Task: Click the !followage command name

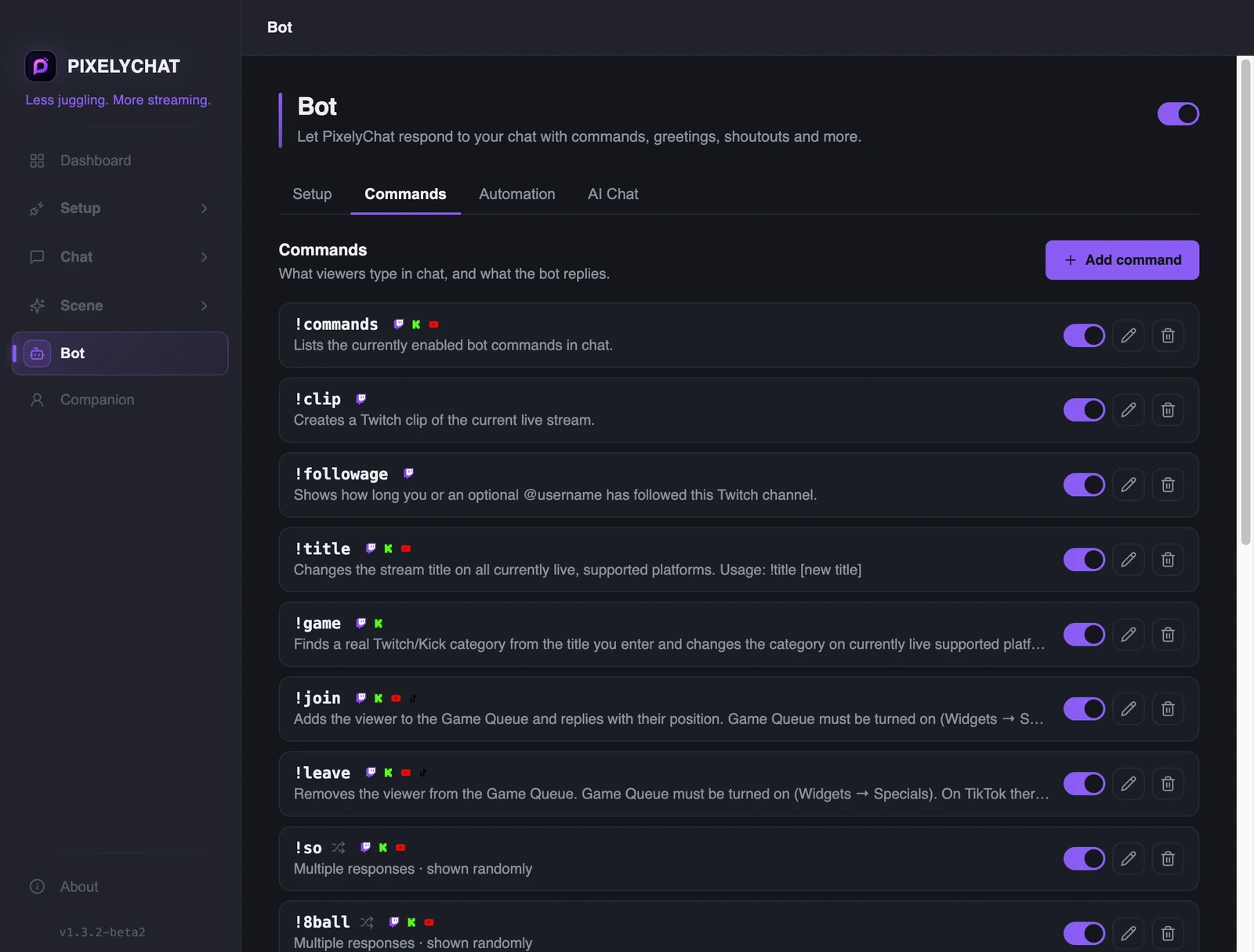Action: 341,474
